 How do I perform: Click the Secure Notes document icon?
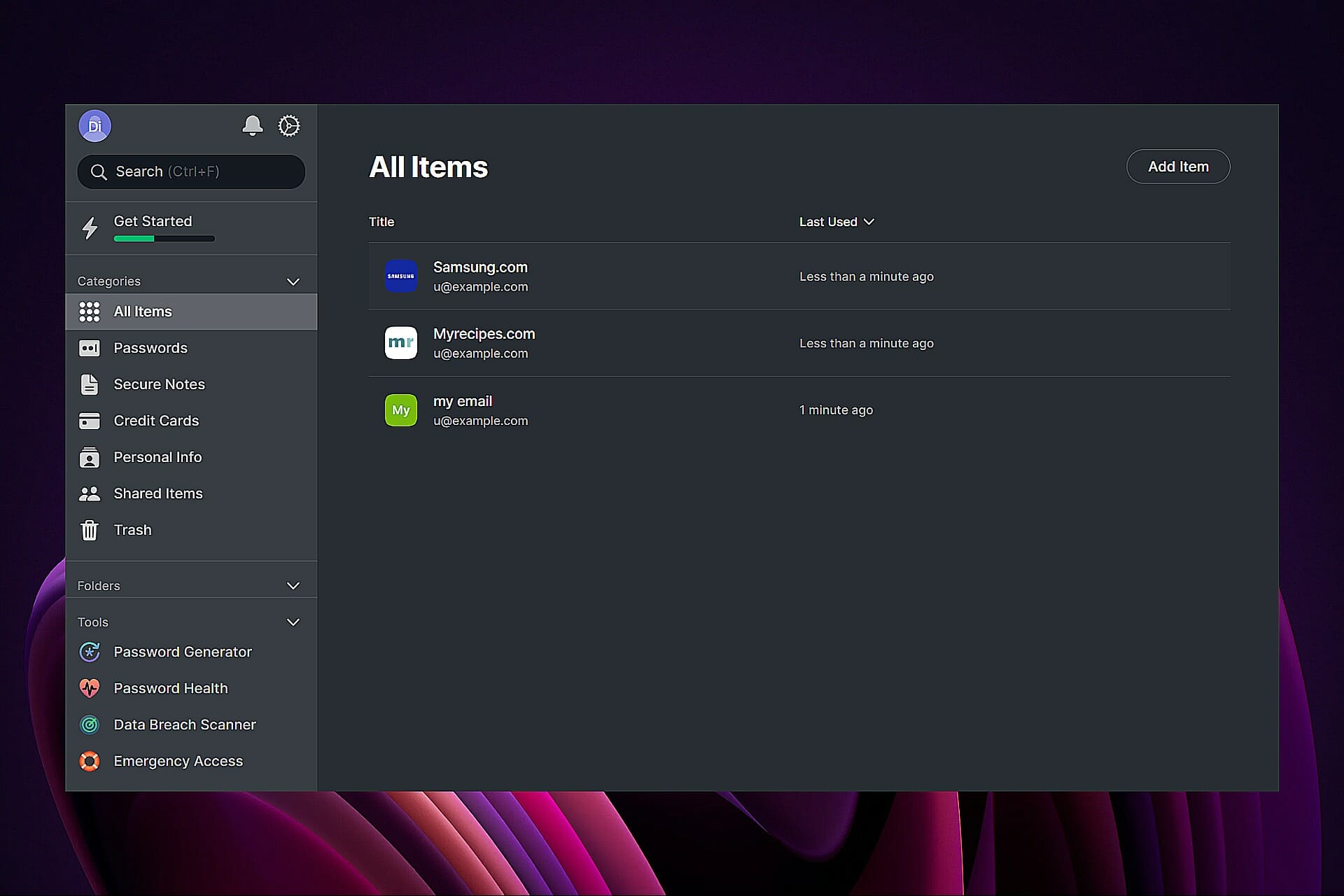(x=90, y=384)
